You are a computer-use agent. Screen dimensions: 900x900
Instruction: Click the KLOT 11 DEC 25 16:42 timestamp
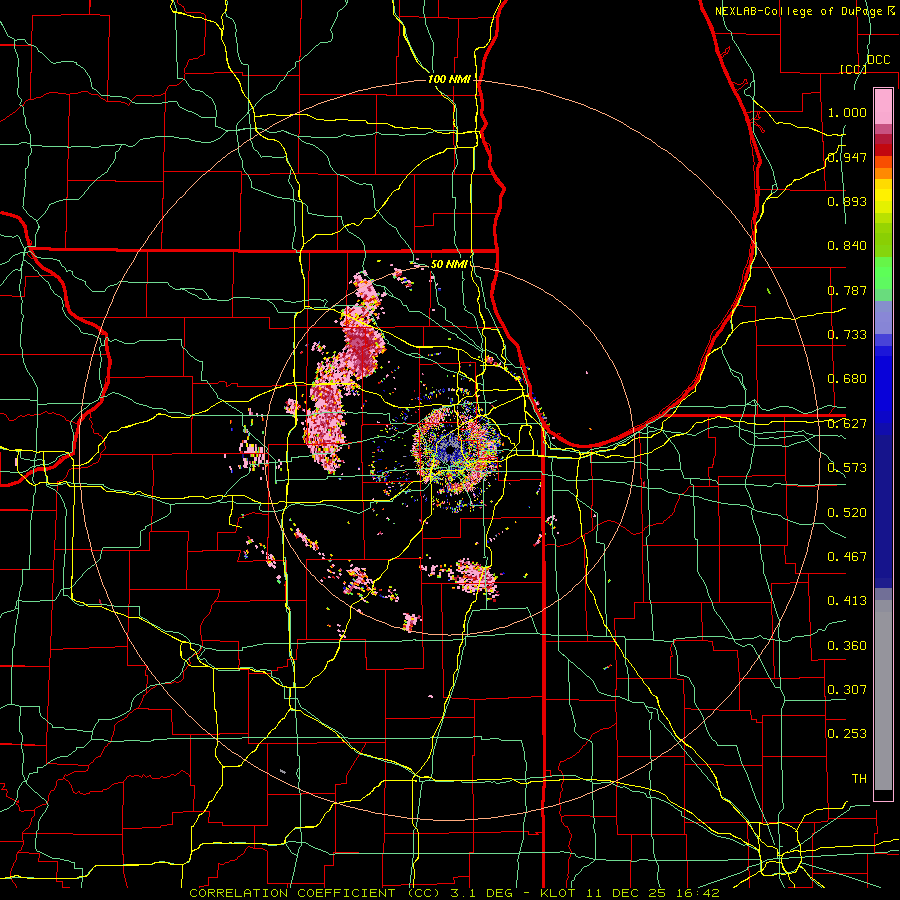click(630, 893)
